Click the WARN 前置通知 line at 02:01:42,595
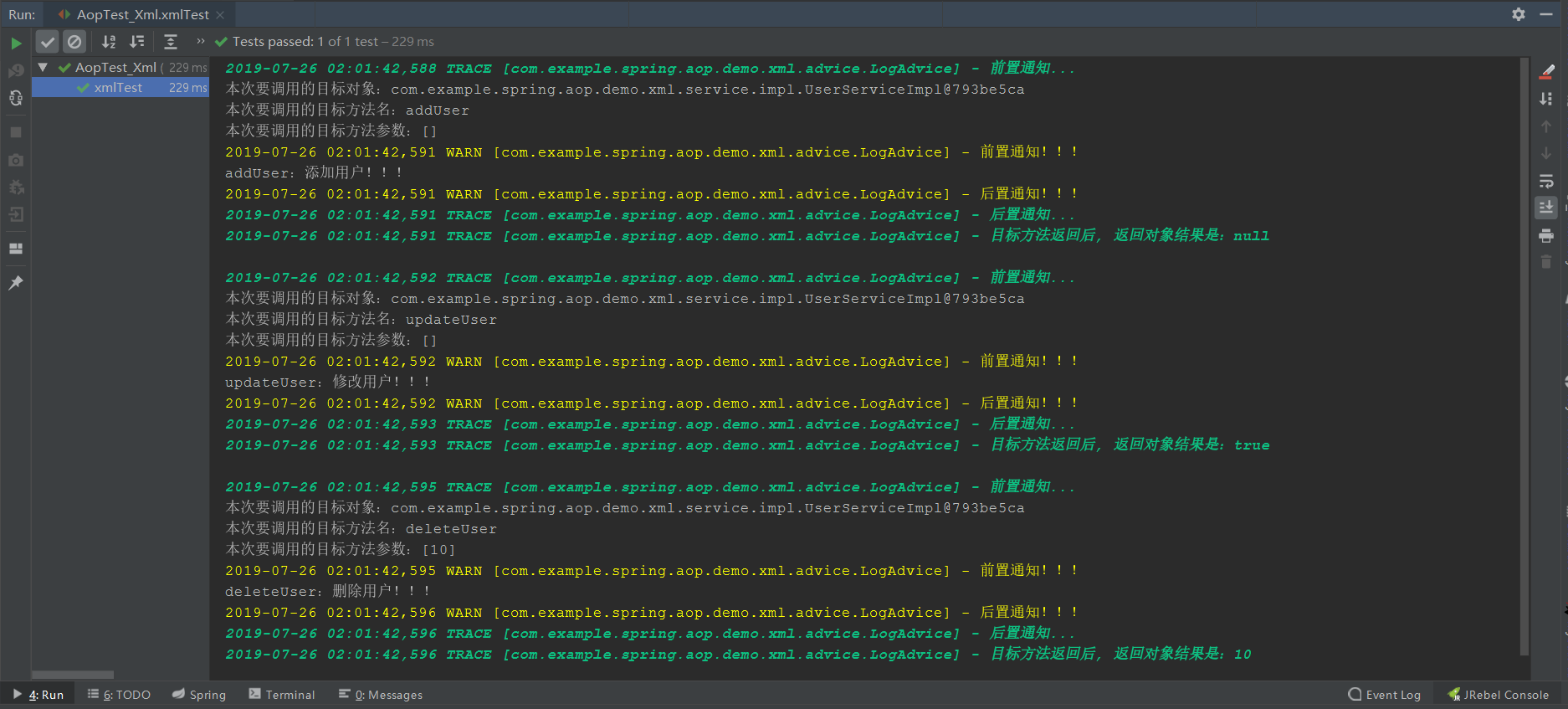 652,570
